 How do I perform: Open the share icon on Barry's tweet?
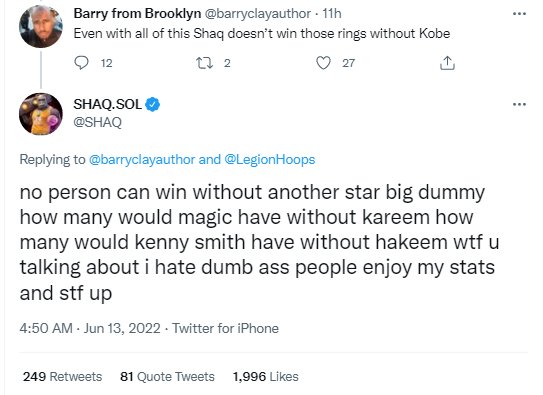tap(447, 63)
